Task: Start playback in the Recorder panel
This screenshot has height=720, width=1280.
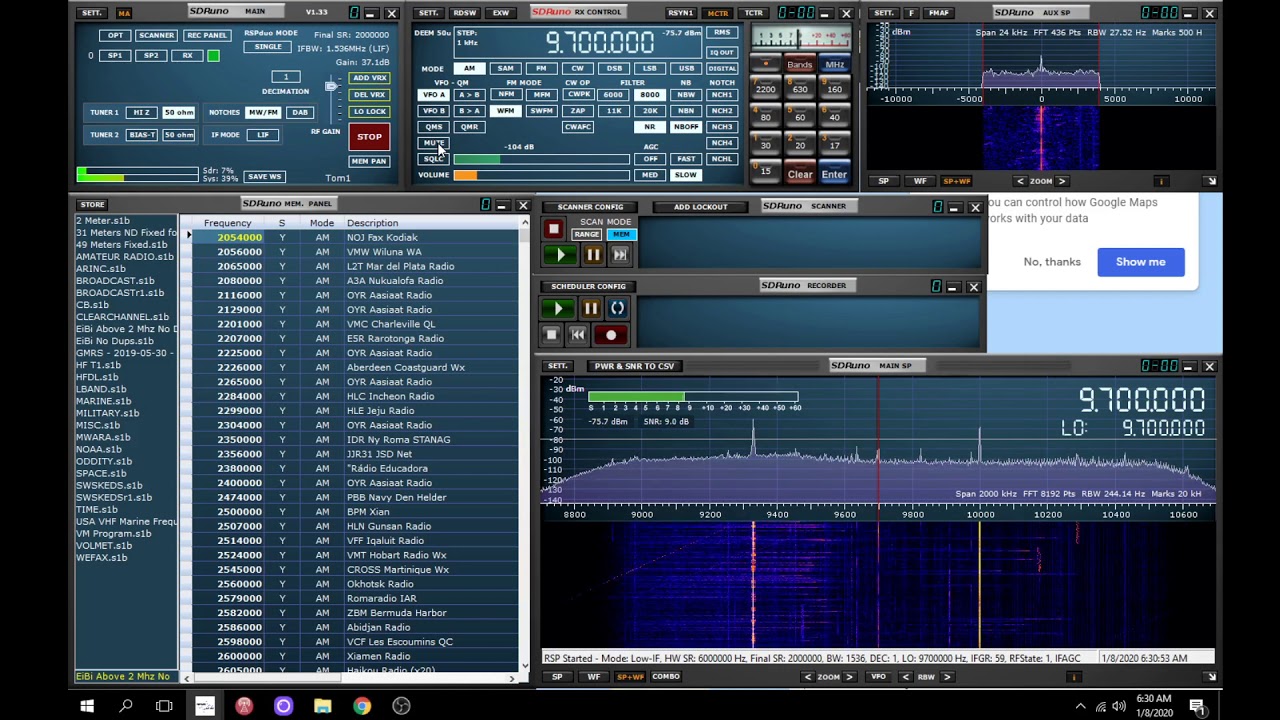Action: [x=560, y=309]
